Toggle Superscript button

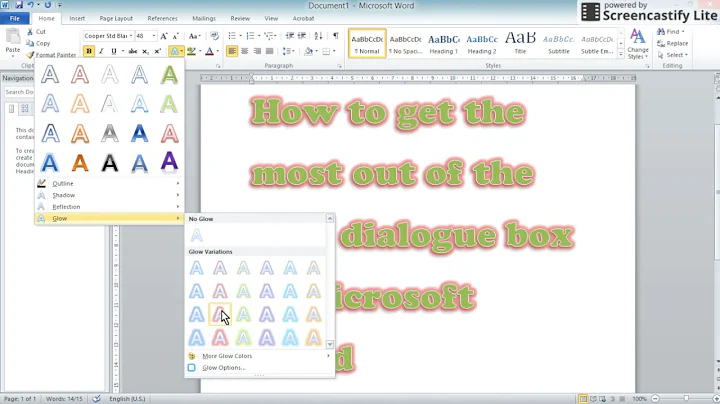(158, 51)
